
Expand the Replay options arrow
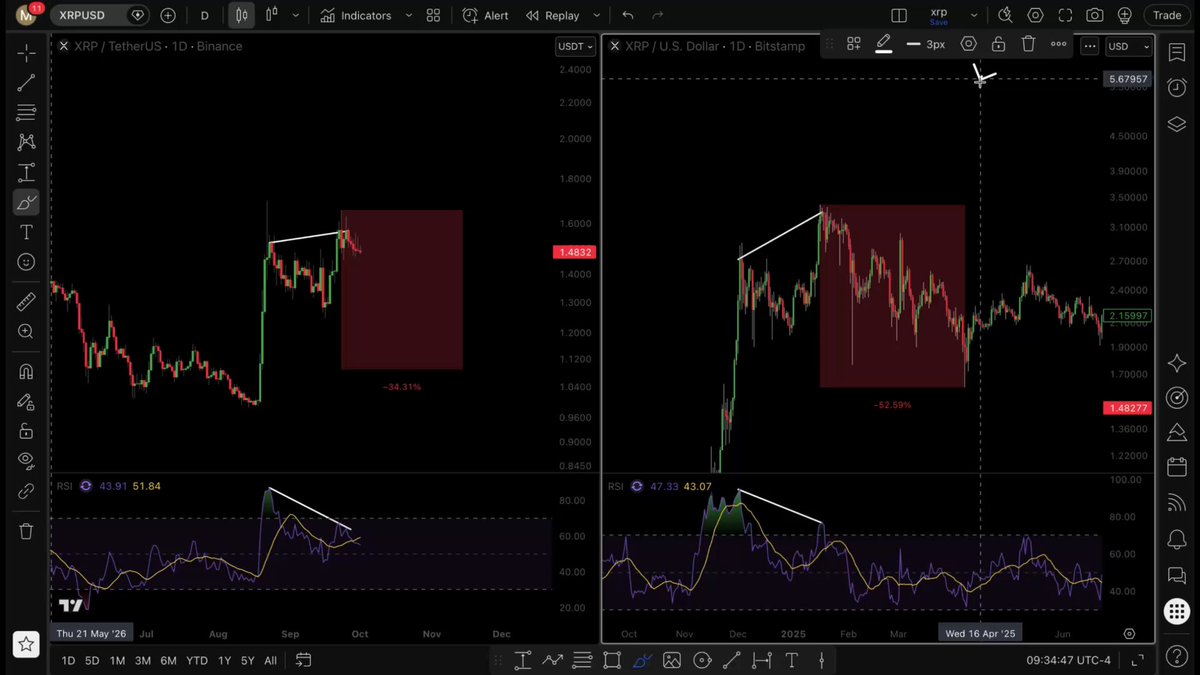point(596,16)
